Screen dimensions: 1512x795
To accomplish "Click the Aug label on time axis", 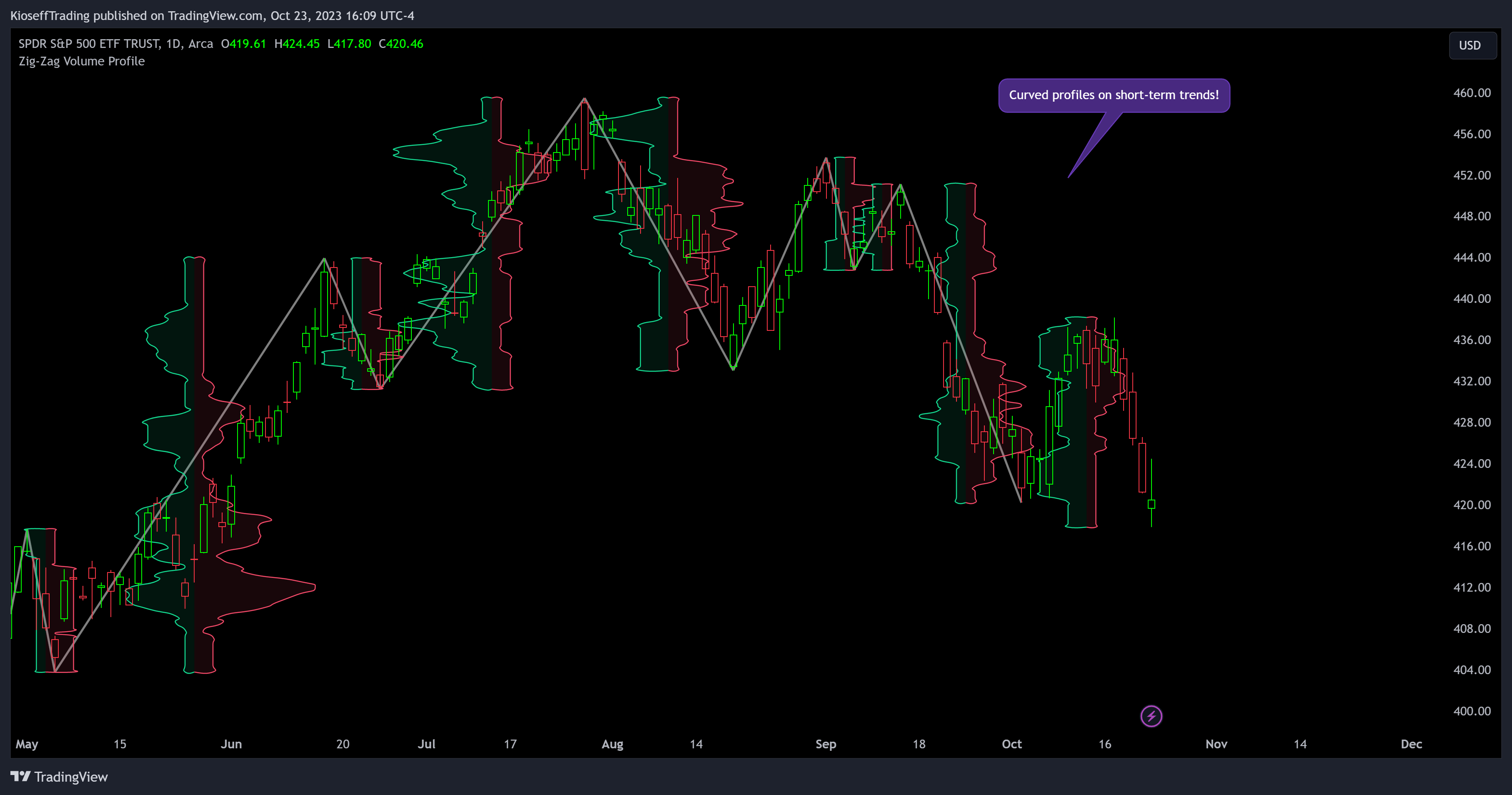I will point(612,744).
